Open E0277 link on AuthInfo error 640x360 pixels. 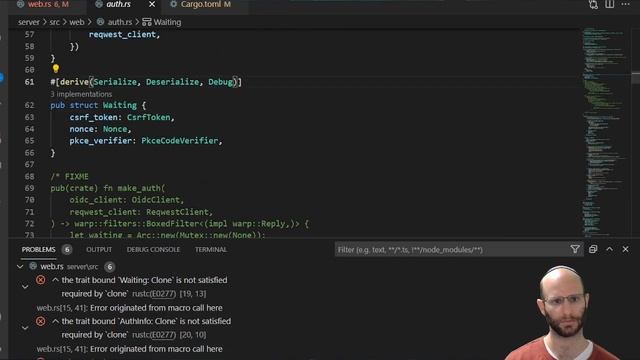click(163, 335)
